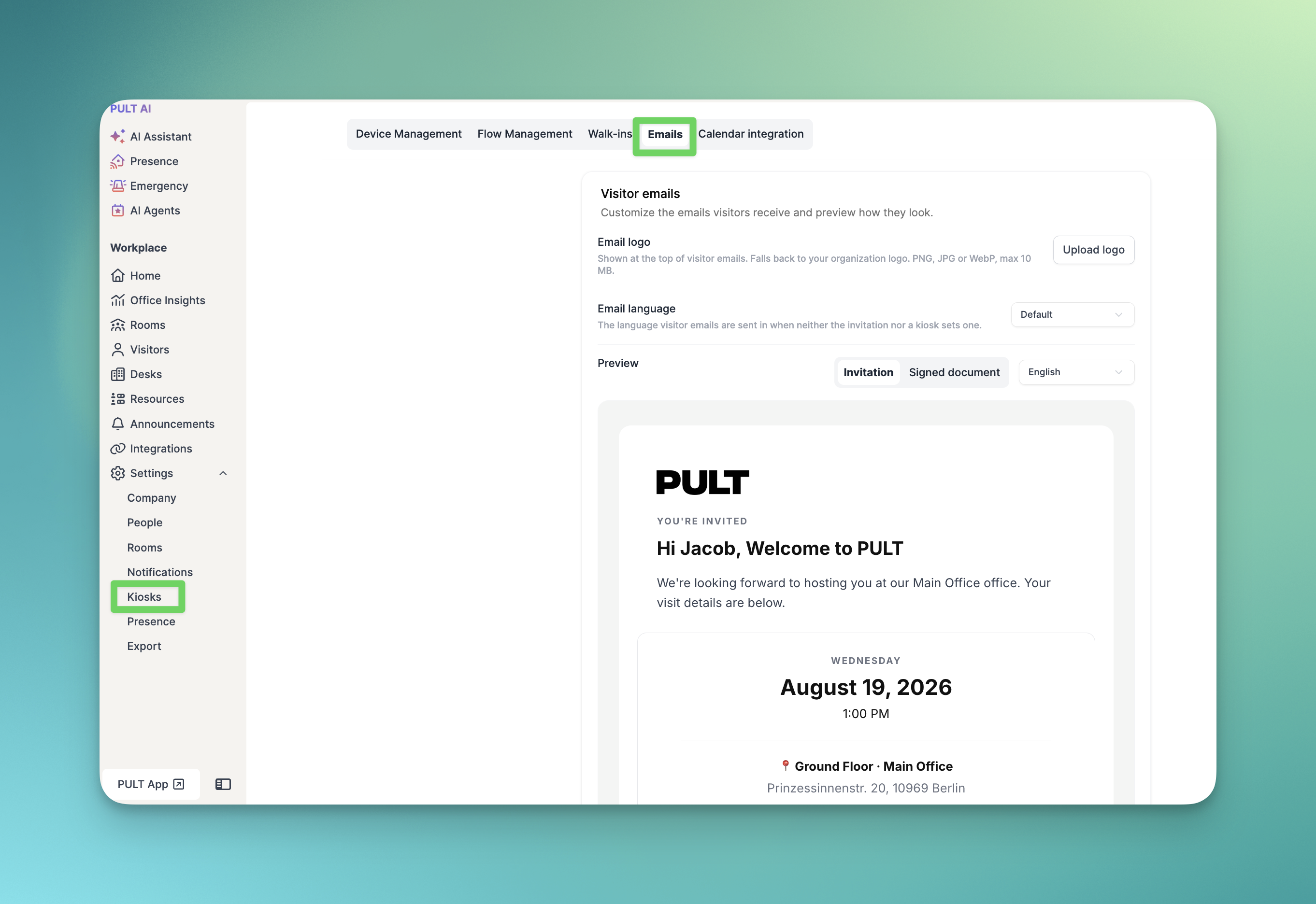
Task: Open Rooms under Settings
Action: click(x=144, y=548)
